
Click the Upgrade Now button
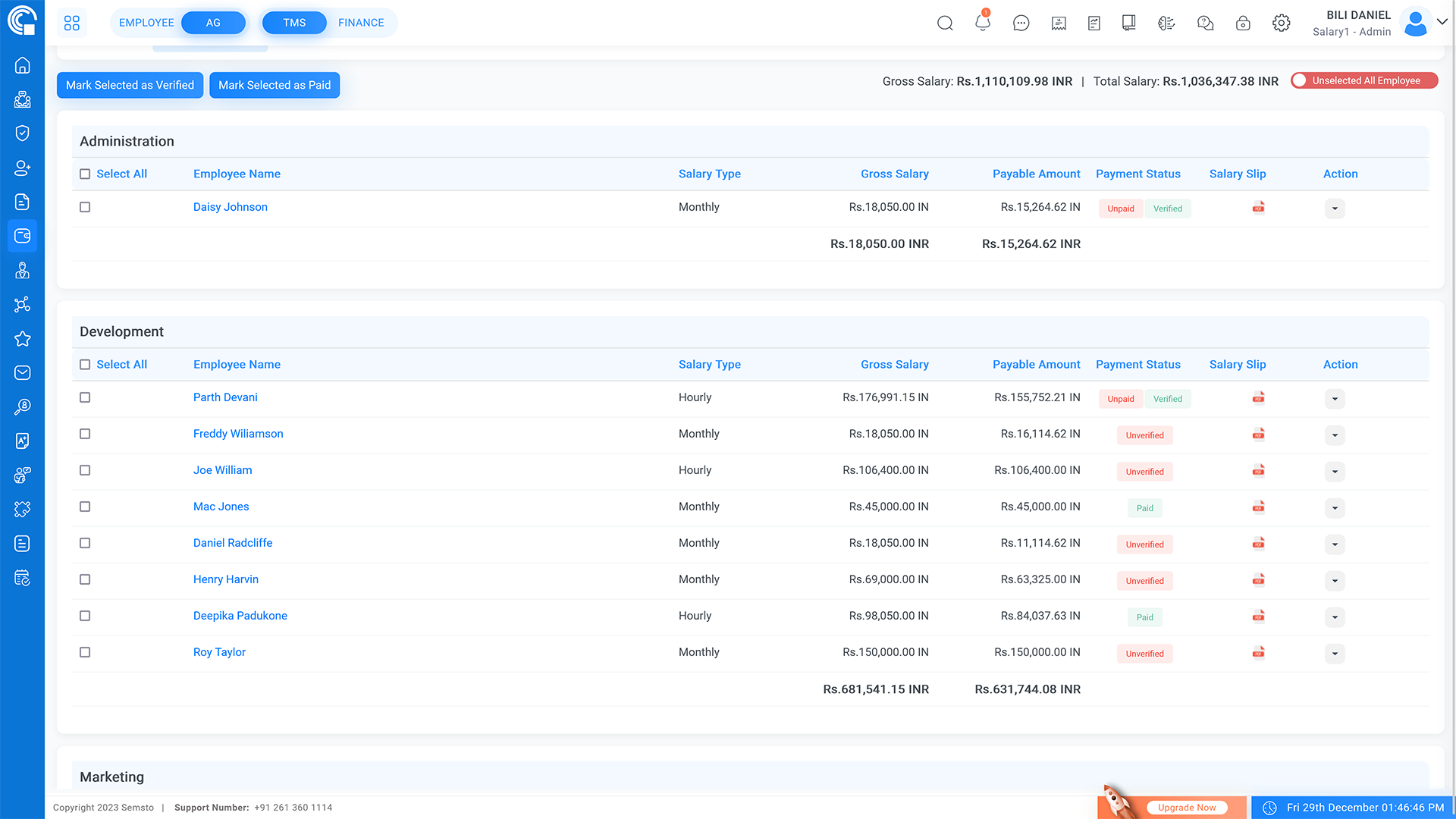click(x=1187, y=808)
